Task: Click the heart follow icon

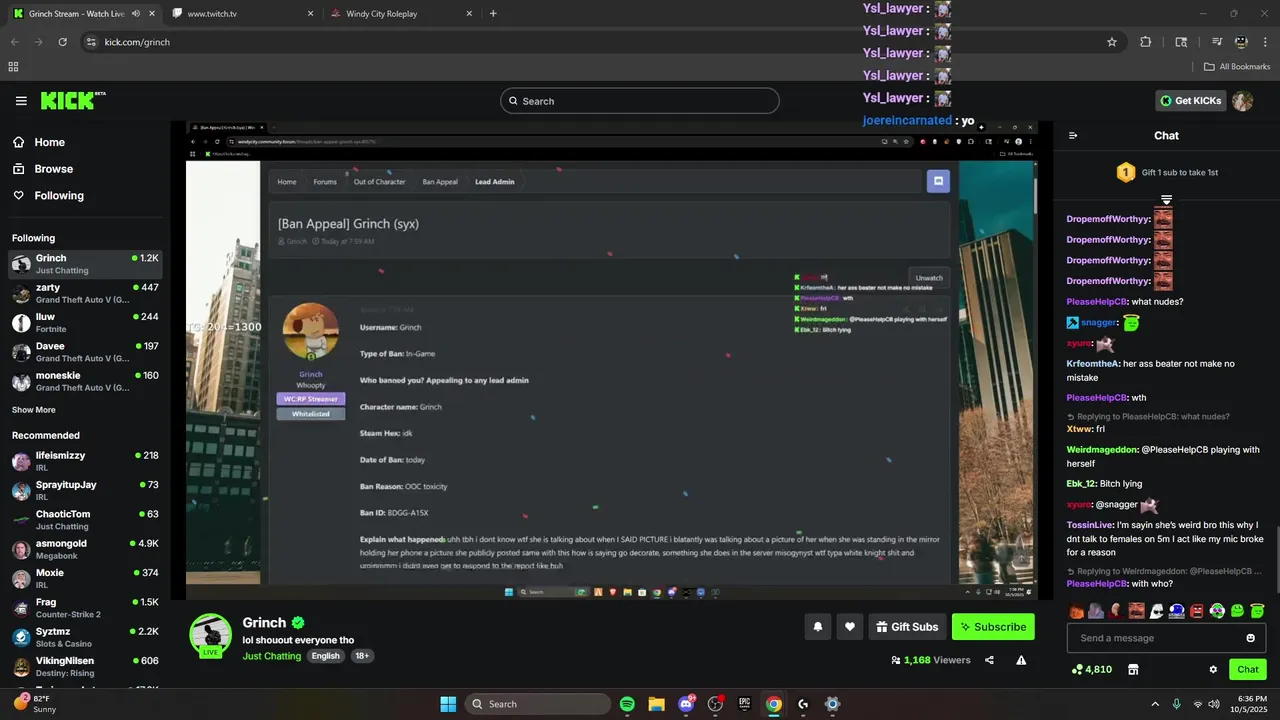Action: [850, 627]
